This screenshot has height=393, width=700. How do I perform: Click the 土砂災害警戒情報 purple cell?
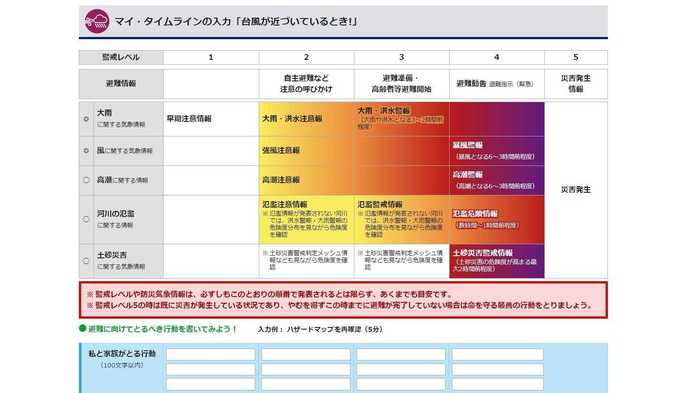coord(497,261)
